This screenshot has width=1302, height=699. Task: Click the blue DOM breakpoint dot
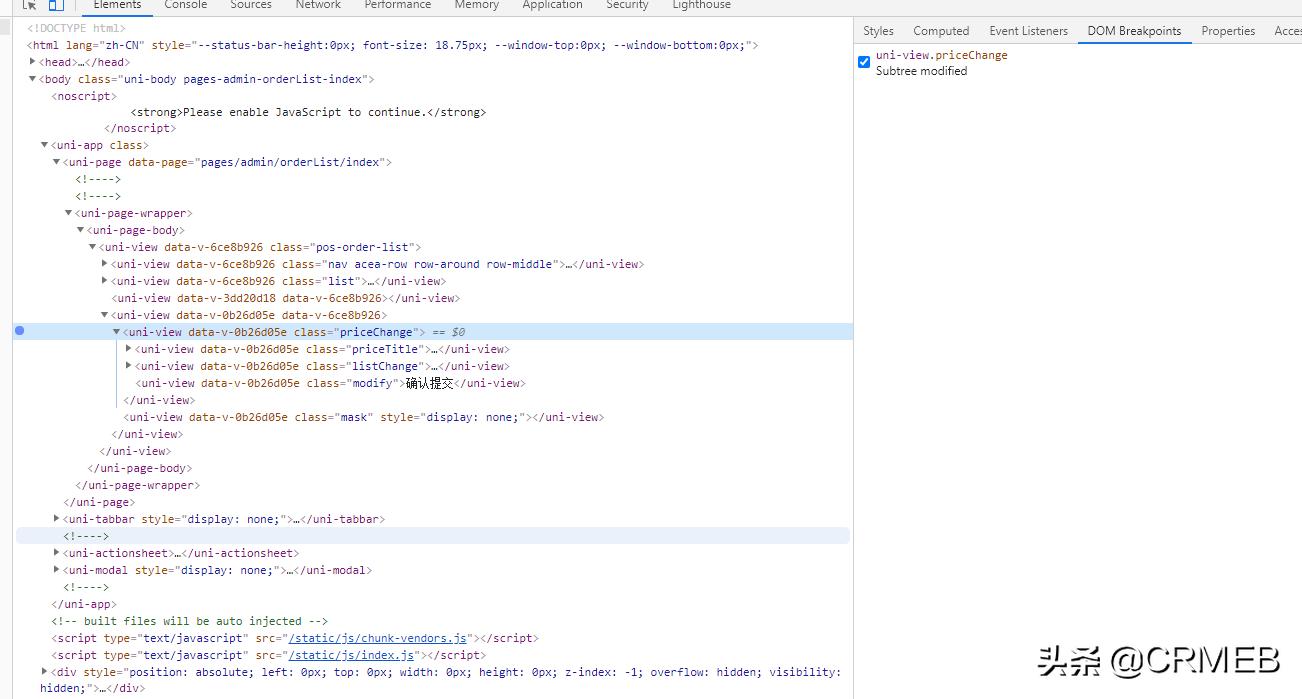pos(19,331)
